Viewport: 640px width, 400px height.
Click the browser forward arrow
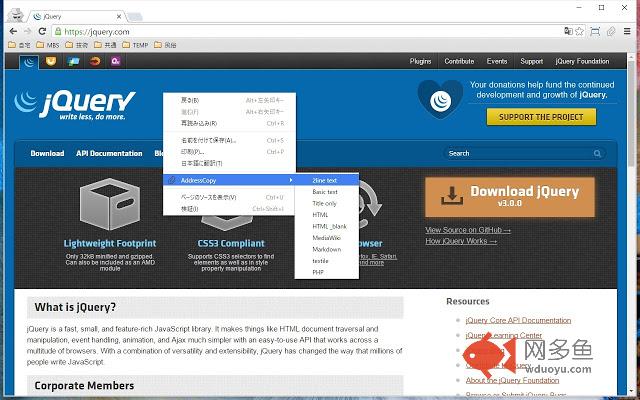point(27,31)
